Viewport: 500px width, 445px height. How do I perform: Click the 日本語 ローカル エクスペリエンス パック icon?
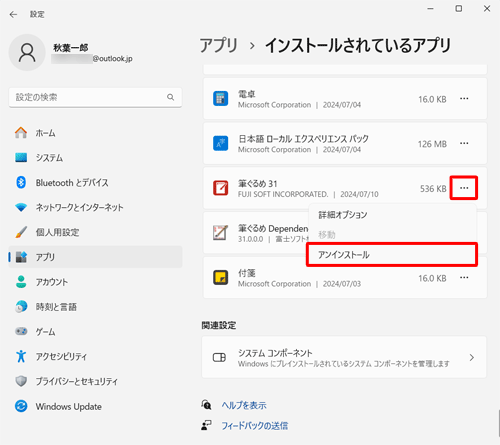(x=220, y=143)
